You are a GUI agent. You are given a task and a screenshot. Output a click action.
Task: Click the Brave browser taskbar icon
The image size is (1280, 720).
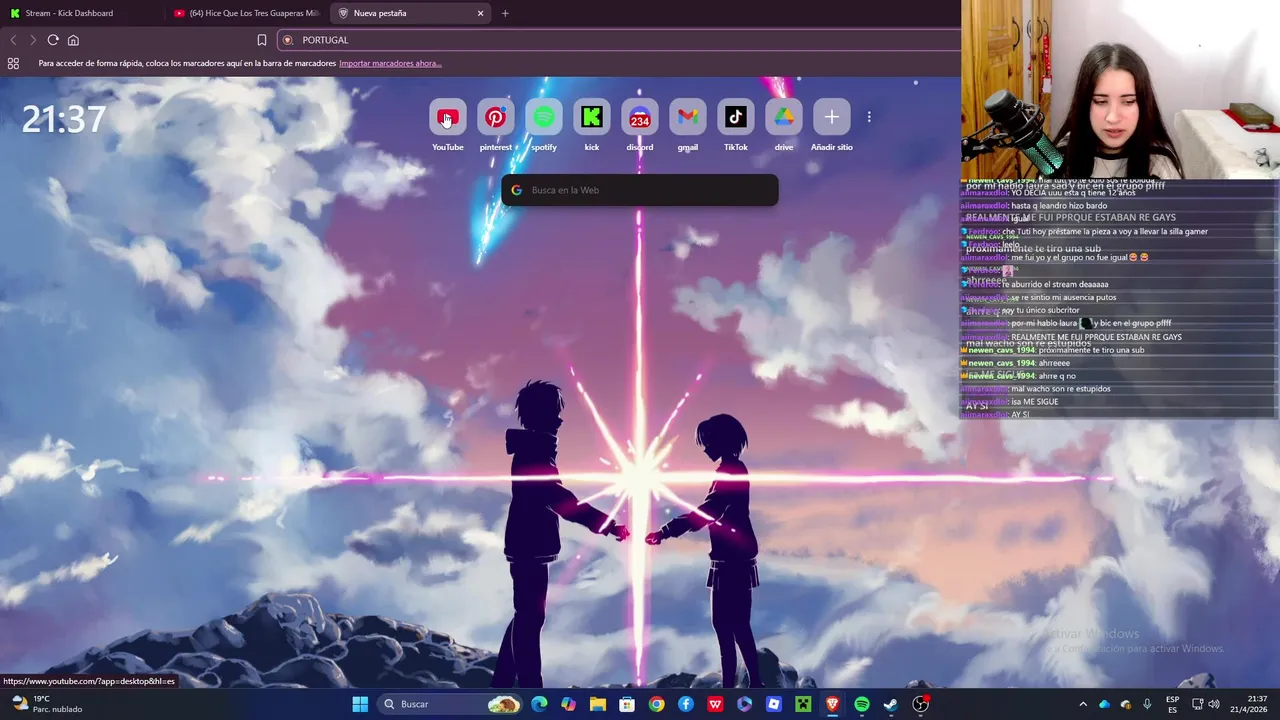tap(832, 704)
